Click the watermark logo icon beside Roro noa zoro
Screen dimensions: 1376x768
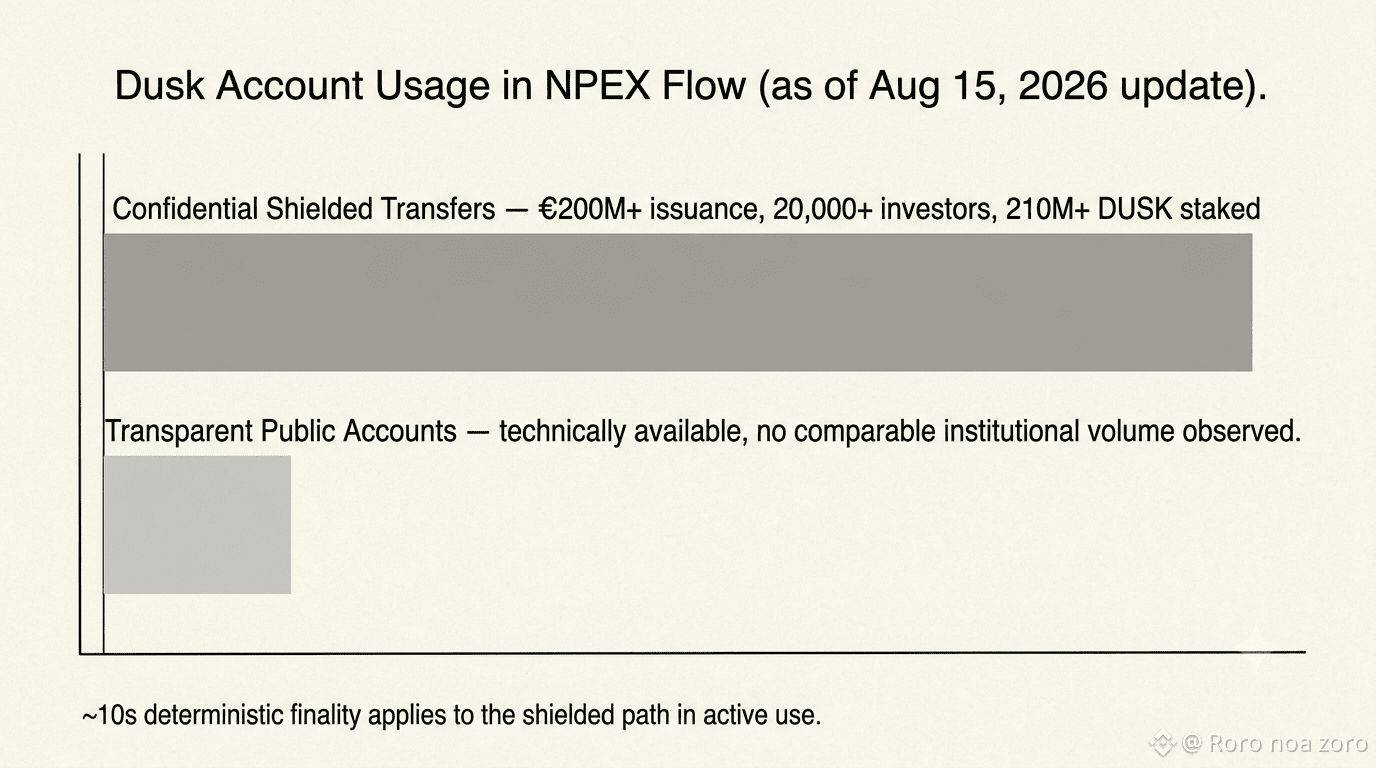pos(1162,743)
